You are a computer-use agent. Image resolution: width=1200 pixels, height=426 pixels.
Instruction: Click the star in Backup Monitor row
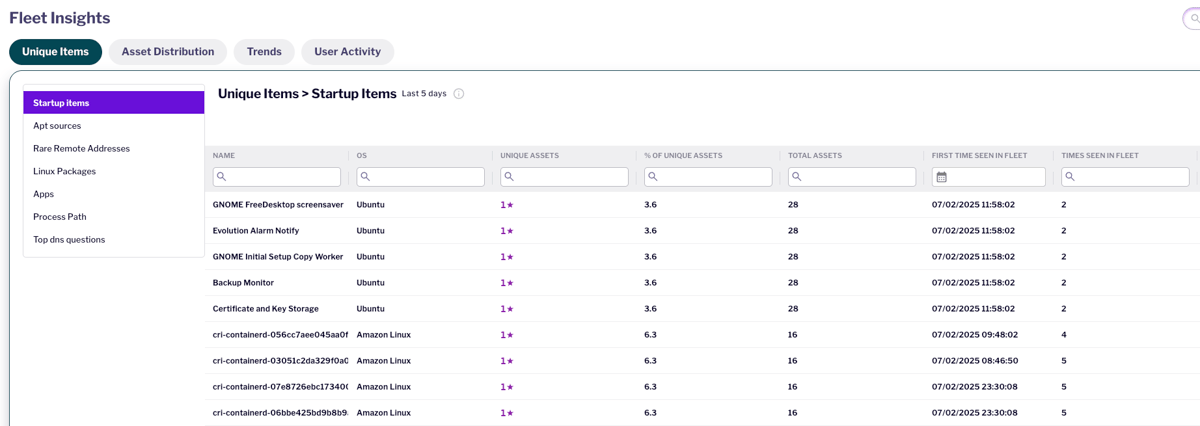(510, 283)
